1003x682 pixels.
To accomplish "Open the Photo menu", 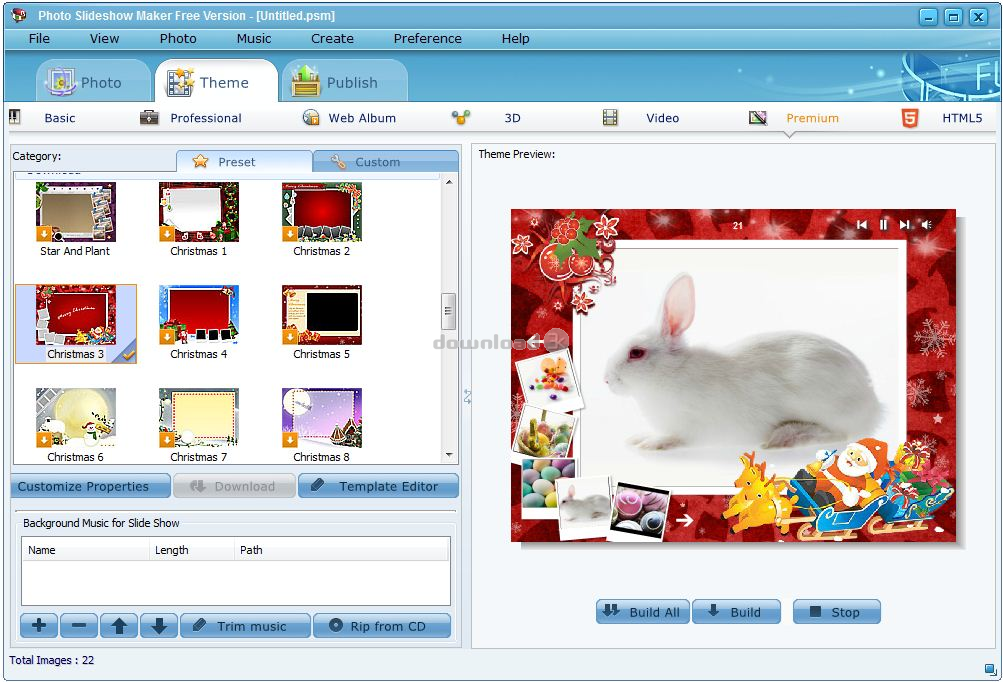I will 178,38.
